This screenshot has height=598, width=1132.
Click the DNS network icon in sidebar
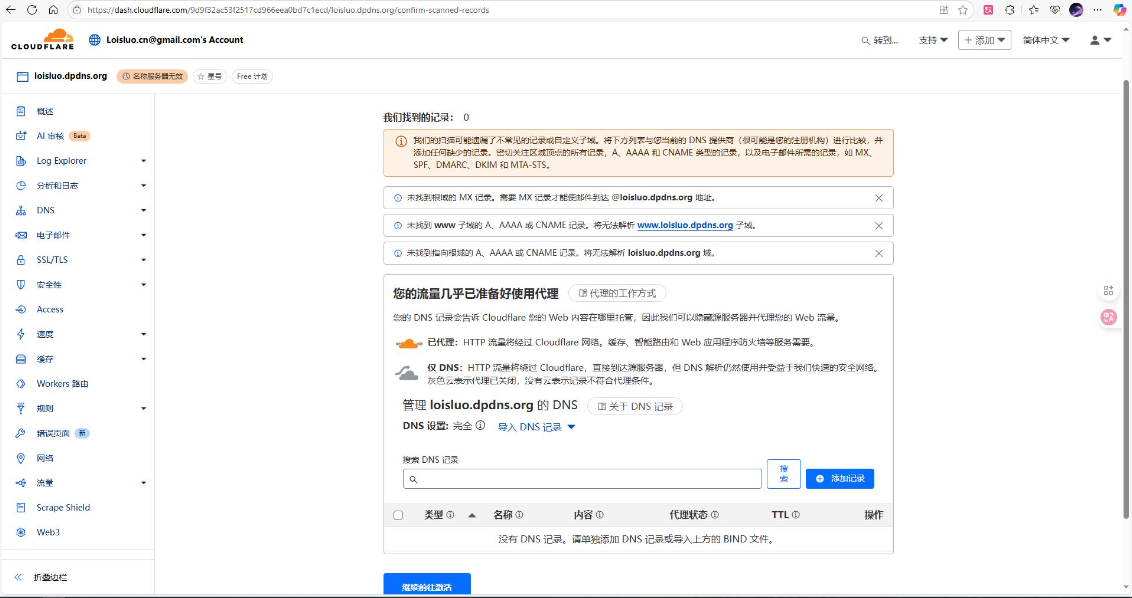[x=21, y=210]
